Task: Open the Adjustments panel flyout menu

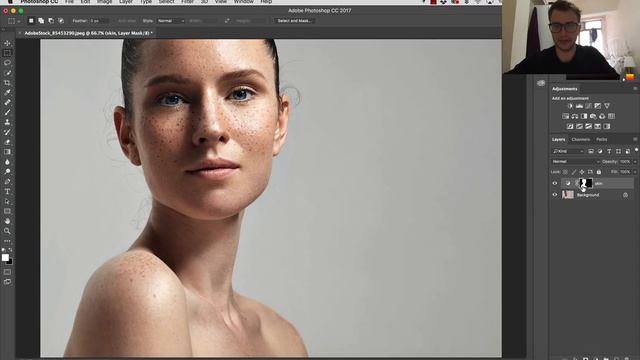Action: click(635, 89)
